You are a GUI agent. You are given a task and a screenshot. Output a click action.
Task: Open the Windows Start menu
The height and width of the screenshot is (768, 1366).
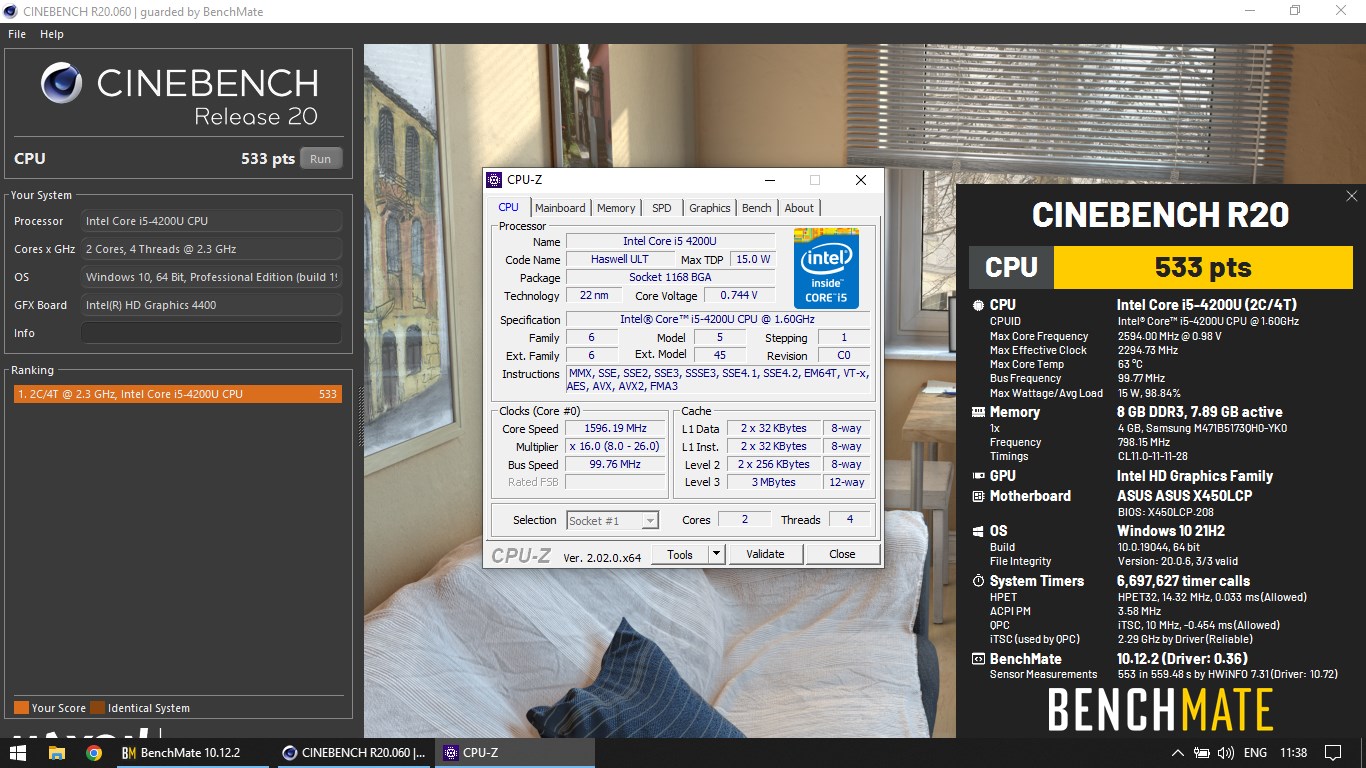coord(18,753)
